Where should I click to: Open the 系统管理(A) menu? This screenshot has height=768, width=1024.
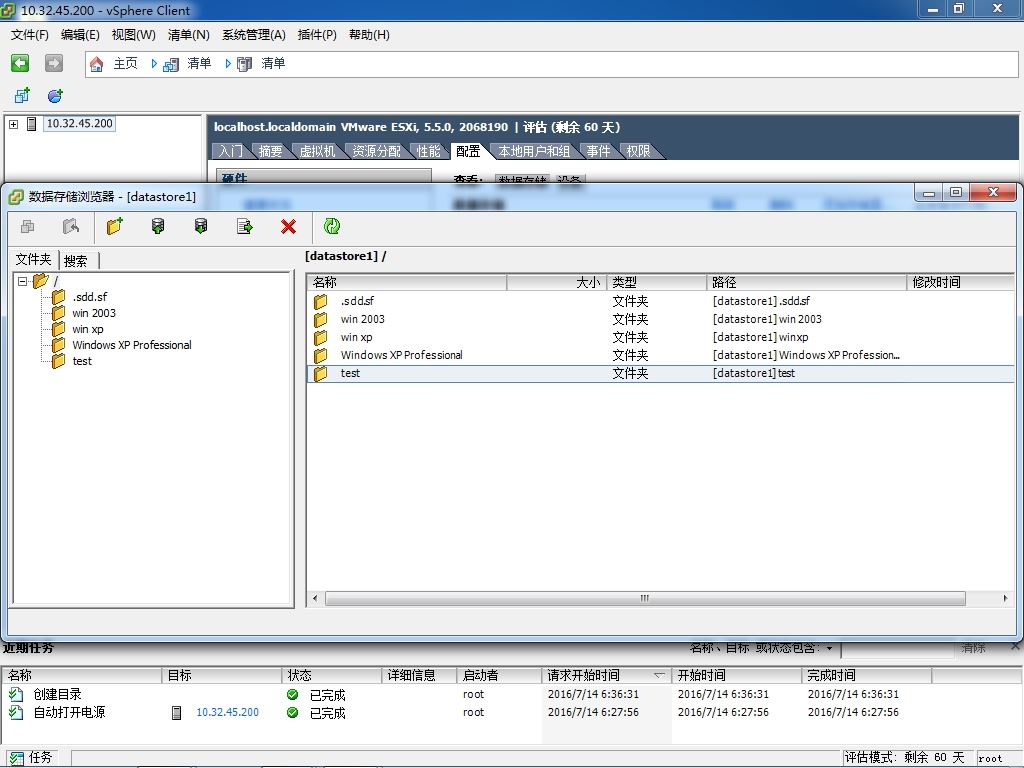pos(254,35)
